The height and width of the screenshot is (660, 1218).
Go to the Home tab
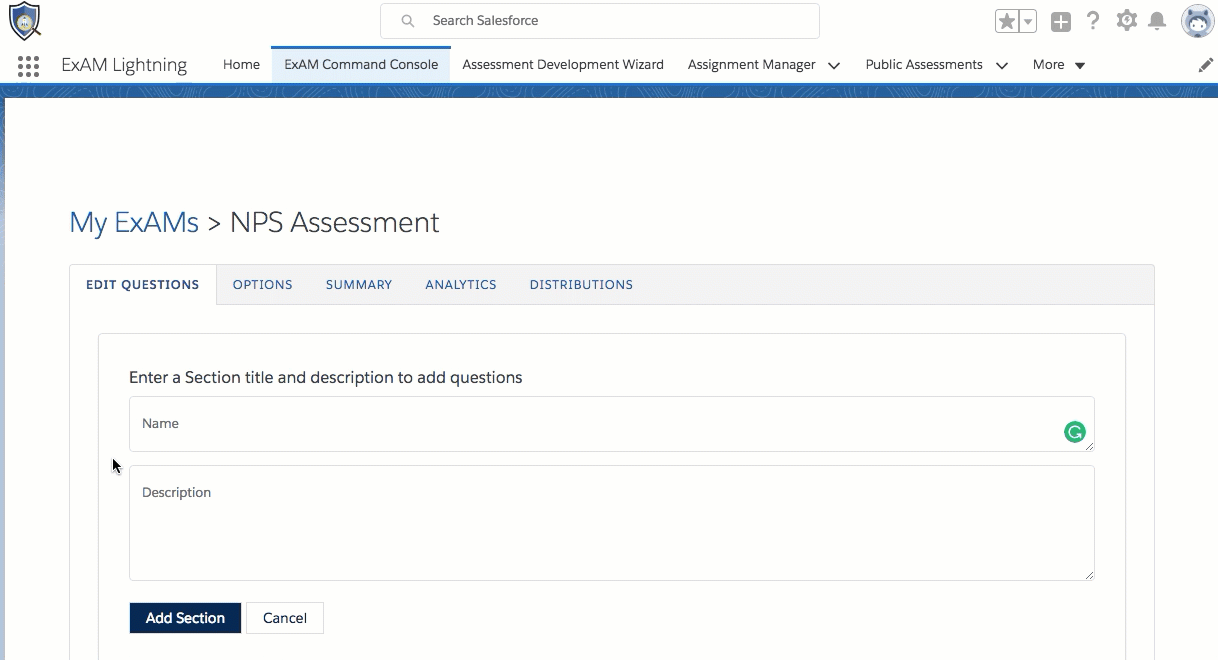pyautogui.click(x=241, y=65)
